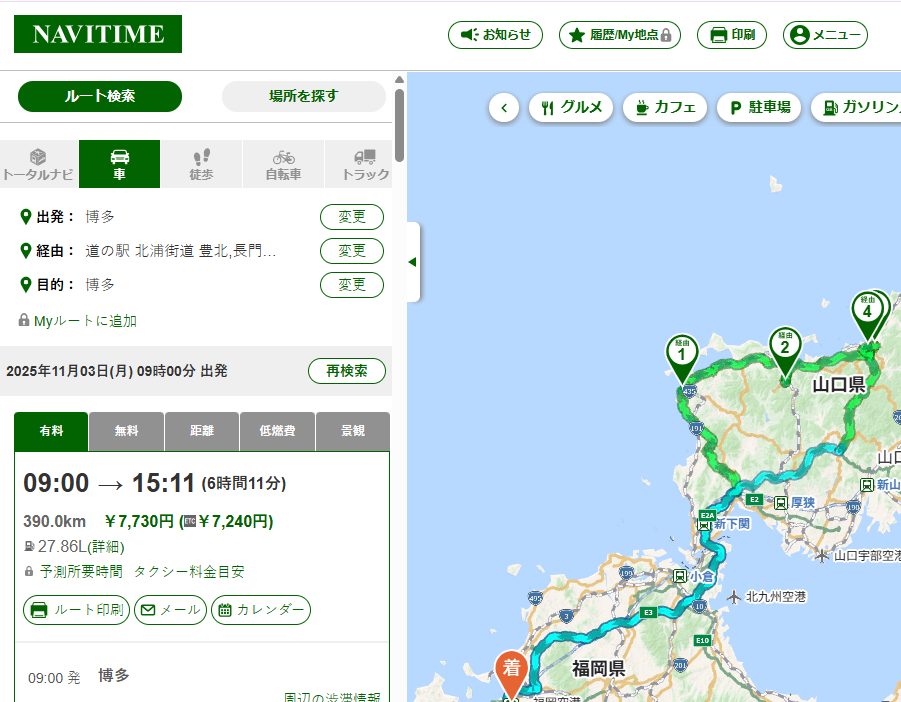Image resolution: width=901 pixels, height=702 pixels.
Task: Open the 低燃費 route tab
Action: tap(277, 431)
